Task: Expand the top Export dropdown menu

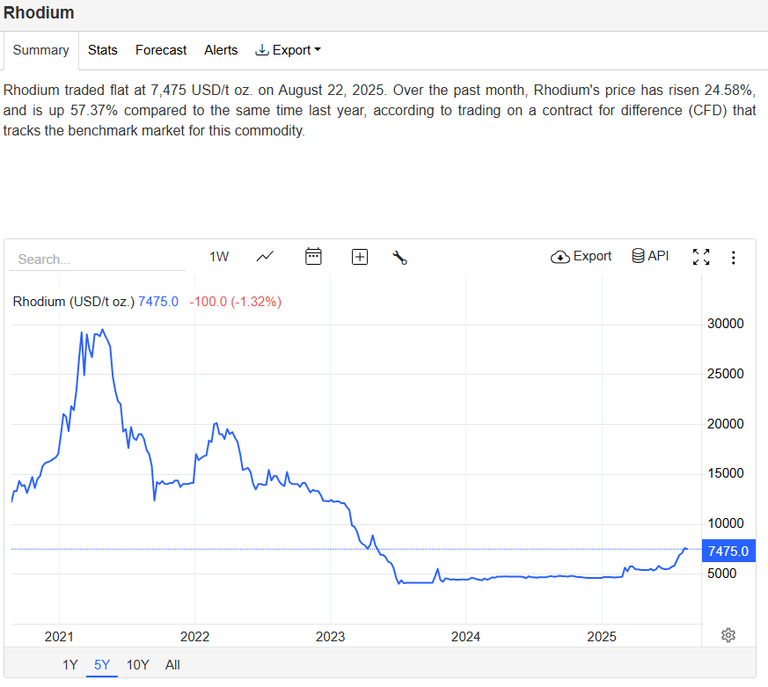Action: coord(288,50)
